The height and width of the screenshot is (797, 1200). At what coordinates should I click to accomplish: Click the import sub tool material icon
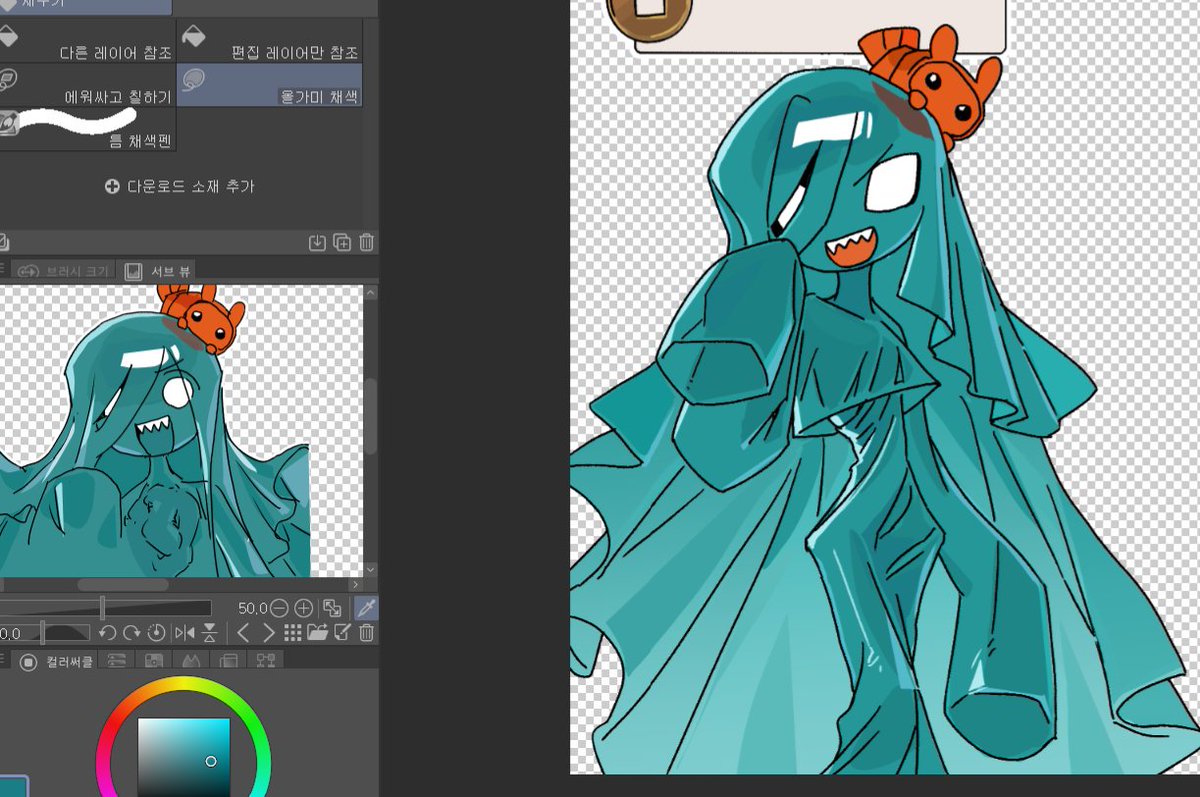pos(317,242)
